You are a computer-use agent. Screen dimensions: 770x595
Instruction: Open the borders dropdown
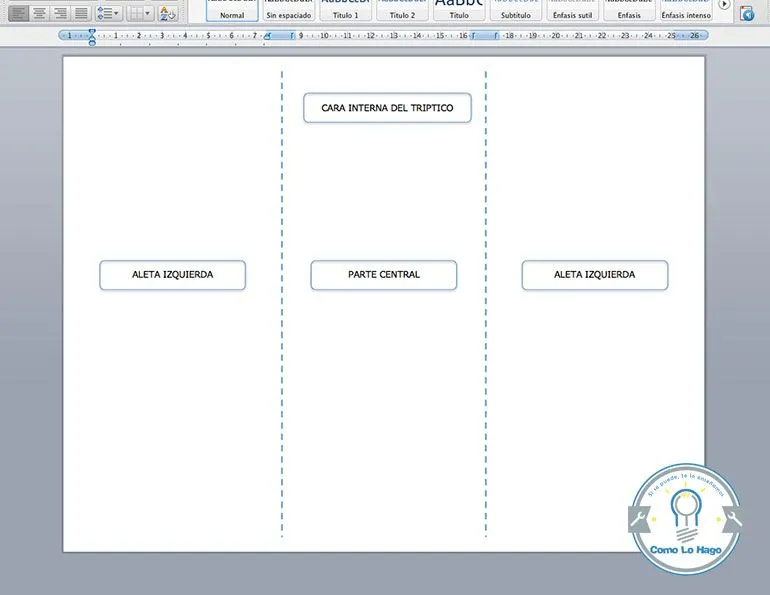(140, 13)
